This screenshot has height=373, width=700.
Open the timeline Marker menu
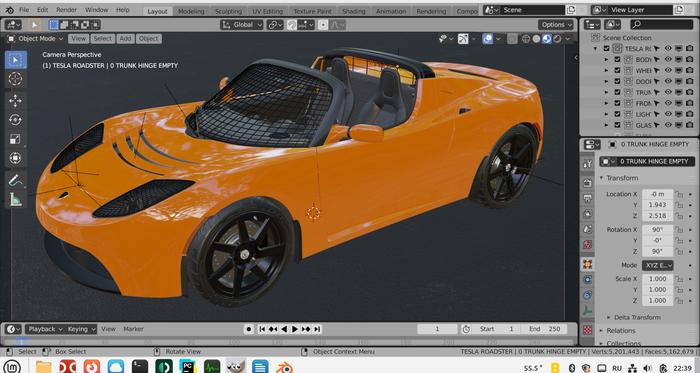[133, 329]
